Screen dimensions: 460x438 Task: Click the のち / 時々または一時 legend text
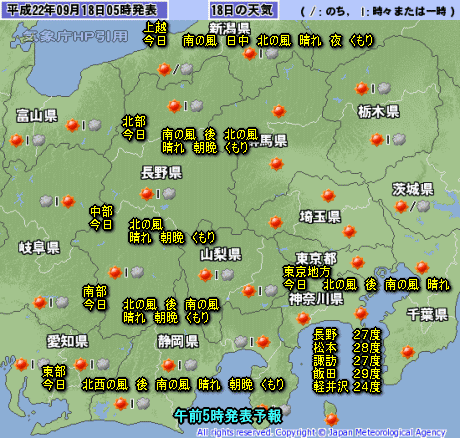[378, 12]
